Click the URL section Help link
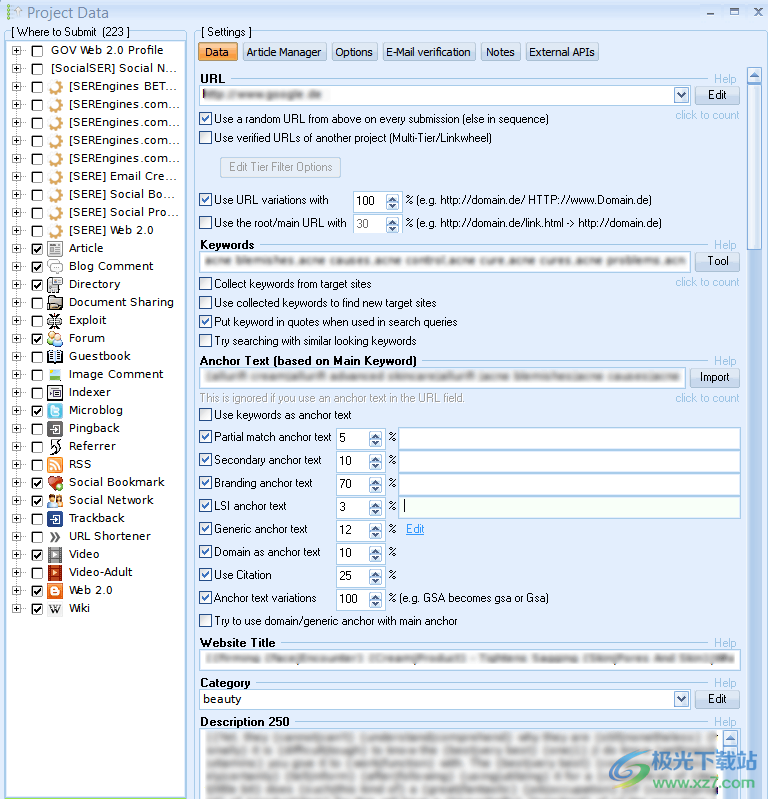 tap(725, 79)
